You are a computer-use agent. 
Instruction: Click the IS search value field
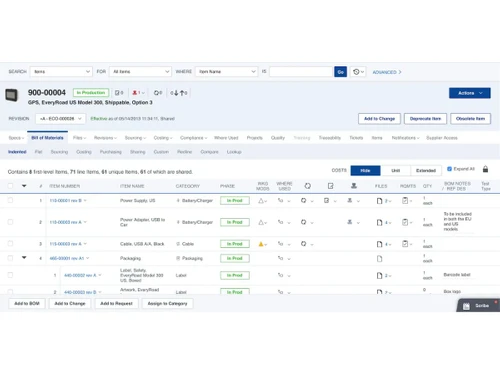[x=301, y=72]
